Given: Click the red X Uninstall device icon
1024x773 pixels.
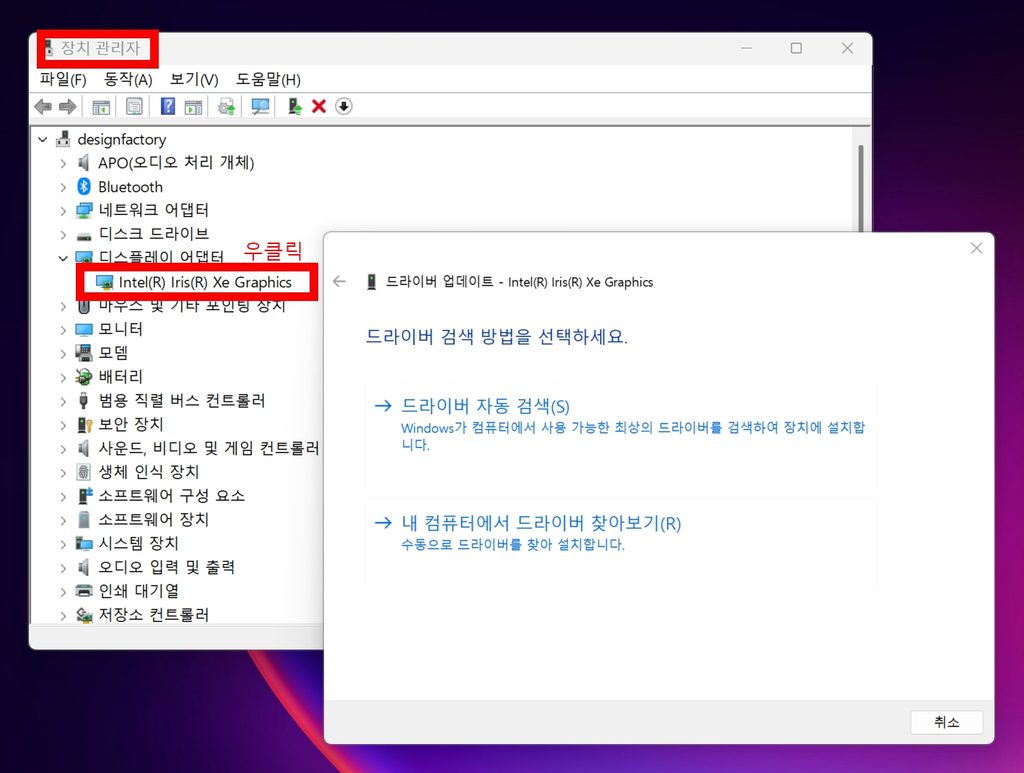Looking at the screenshot, I should click(319, 106).
